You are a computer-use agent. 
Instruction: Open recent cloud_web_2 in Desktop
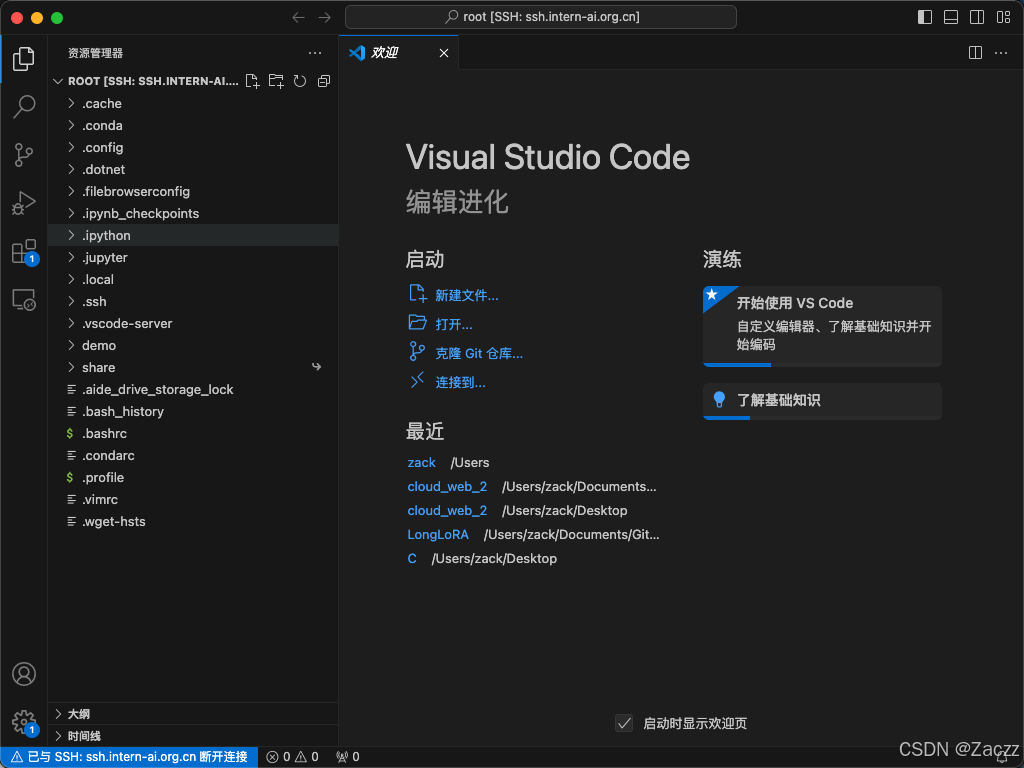pos(447,511)
